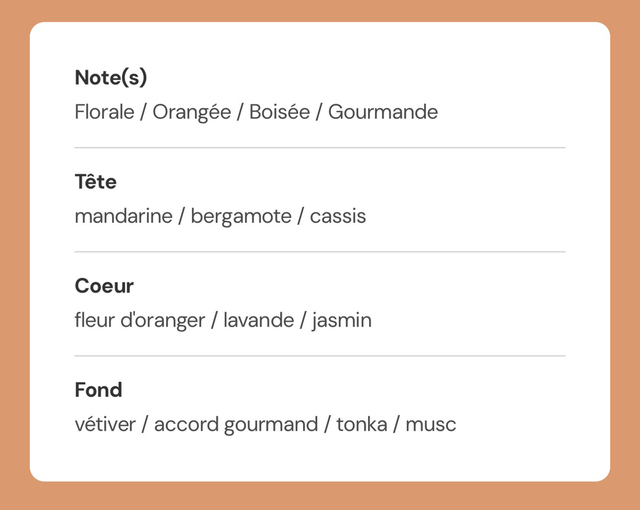Image resolution: width=640 pixels, height=510 pixels.
Task: Select vétiver in the Fond row
Action: [x=104, y=424]
